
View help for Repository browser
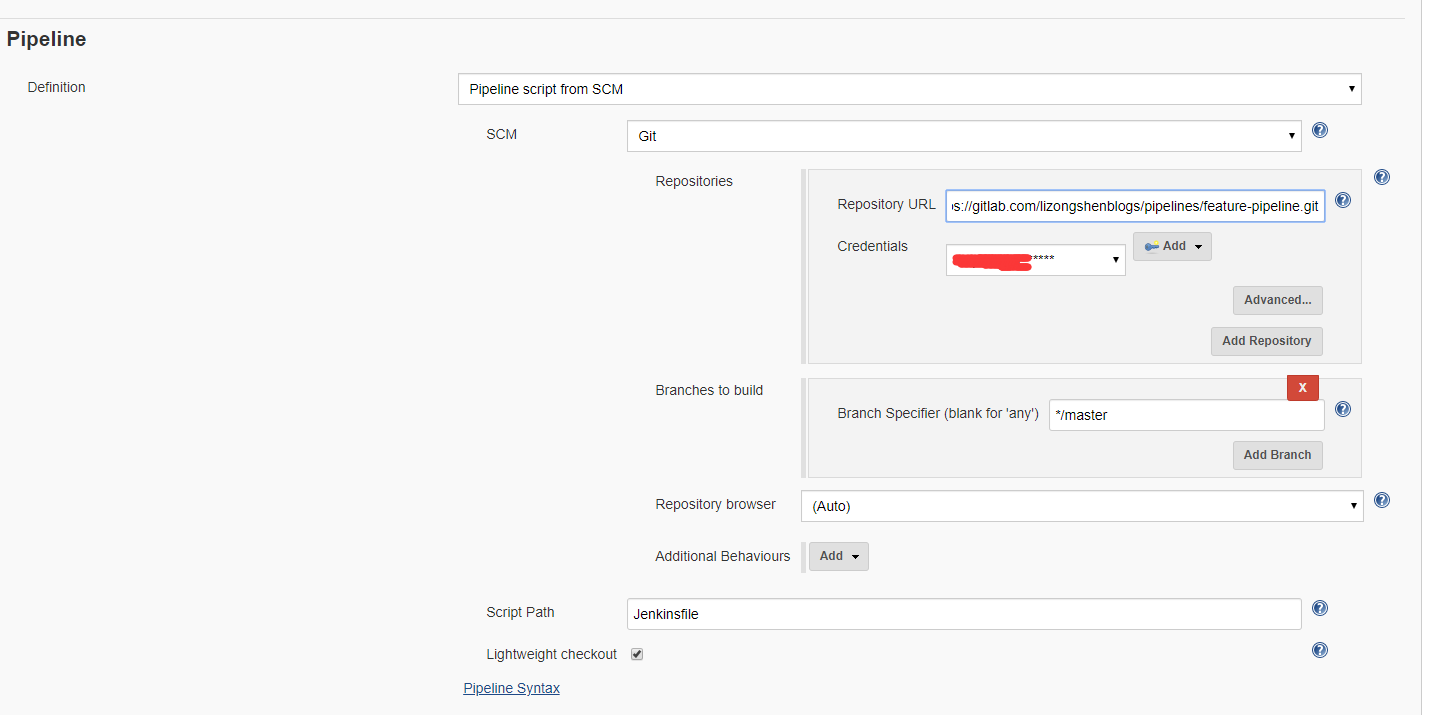(1381, 500)
